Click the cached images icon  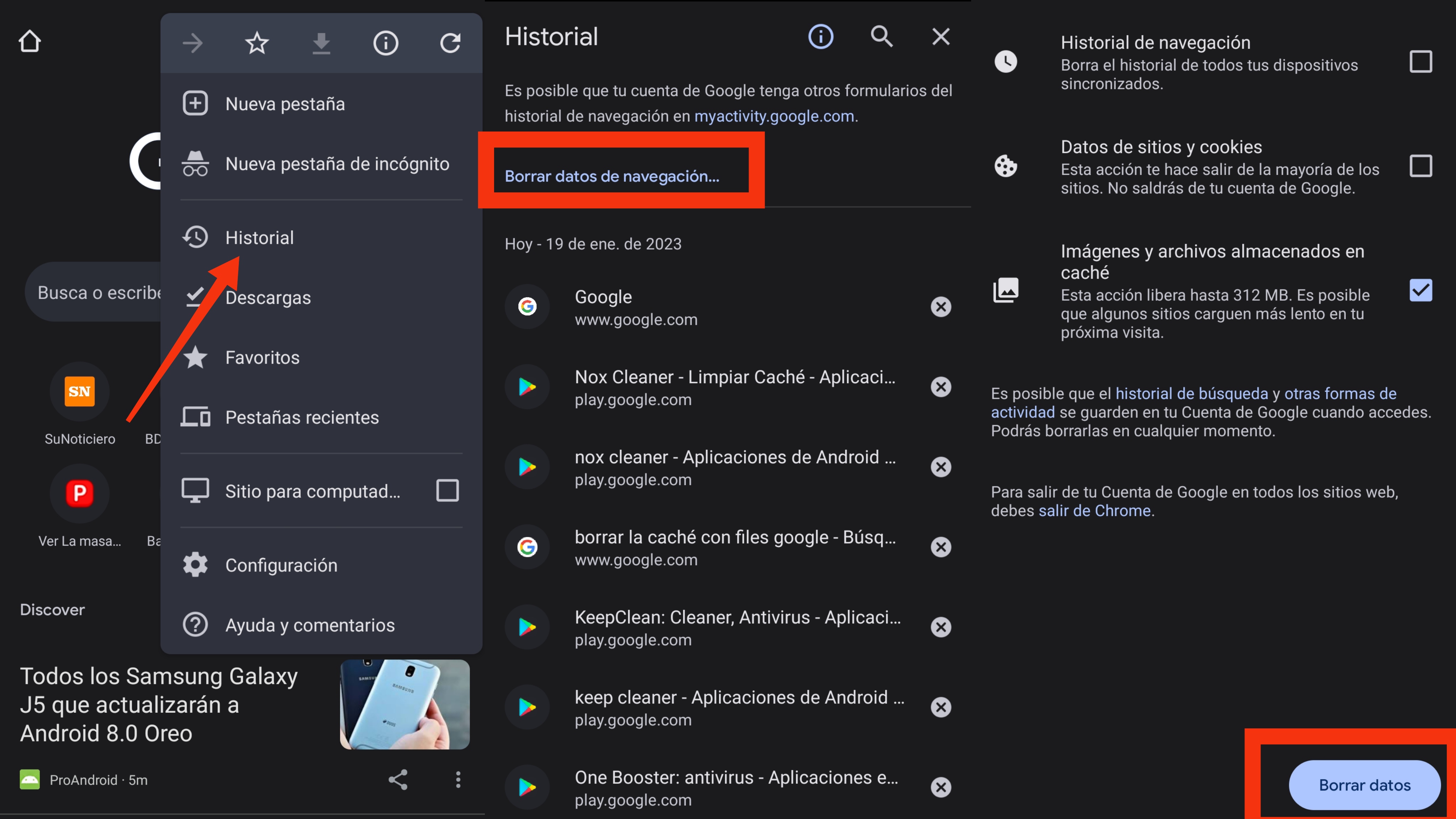point(1006,290)
